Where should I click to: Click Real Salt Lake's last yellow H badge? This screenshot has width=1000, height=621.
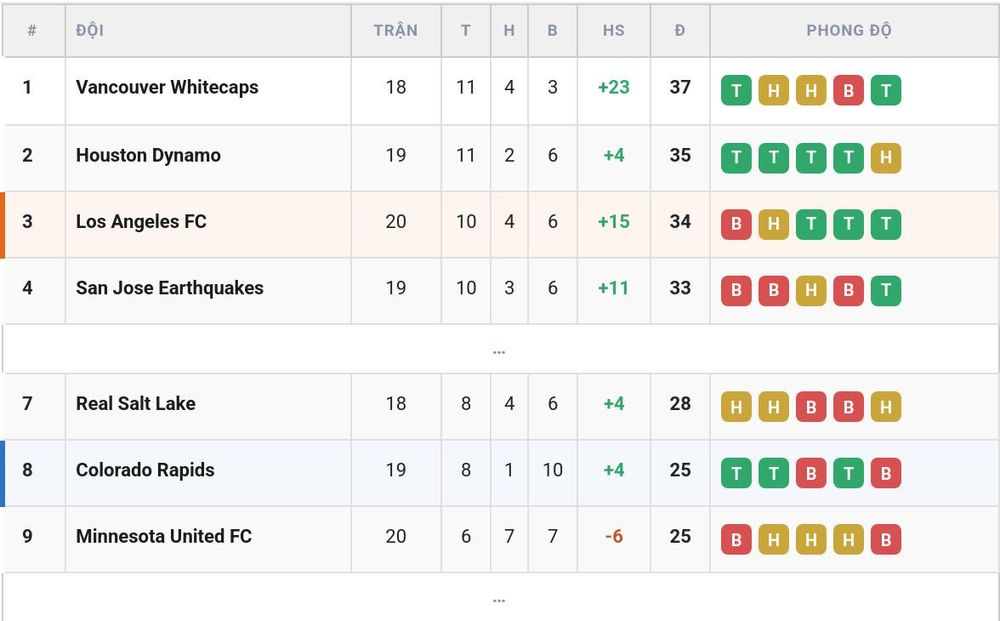coord(886,407)
